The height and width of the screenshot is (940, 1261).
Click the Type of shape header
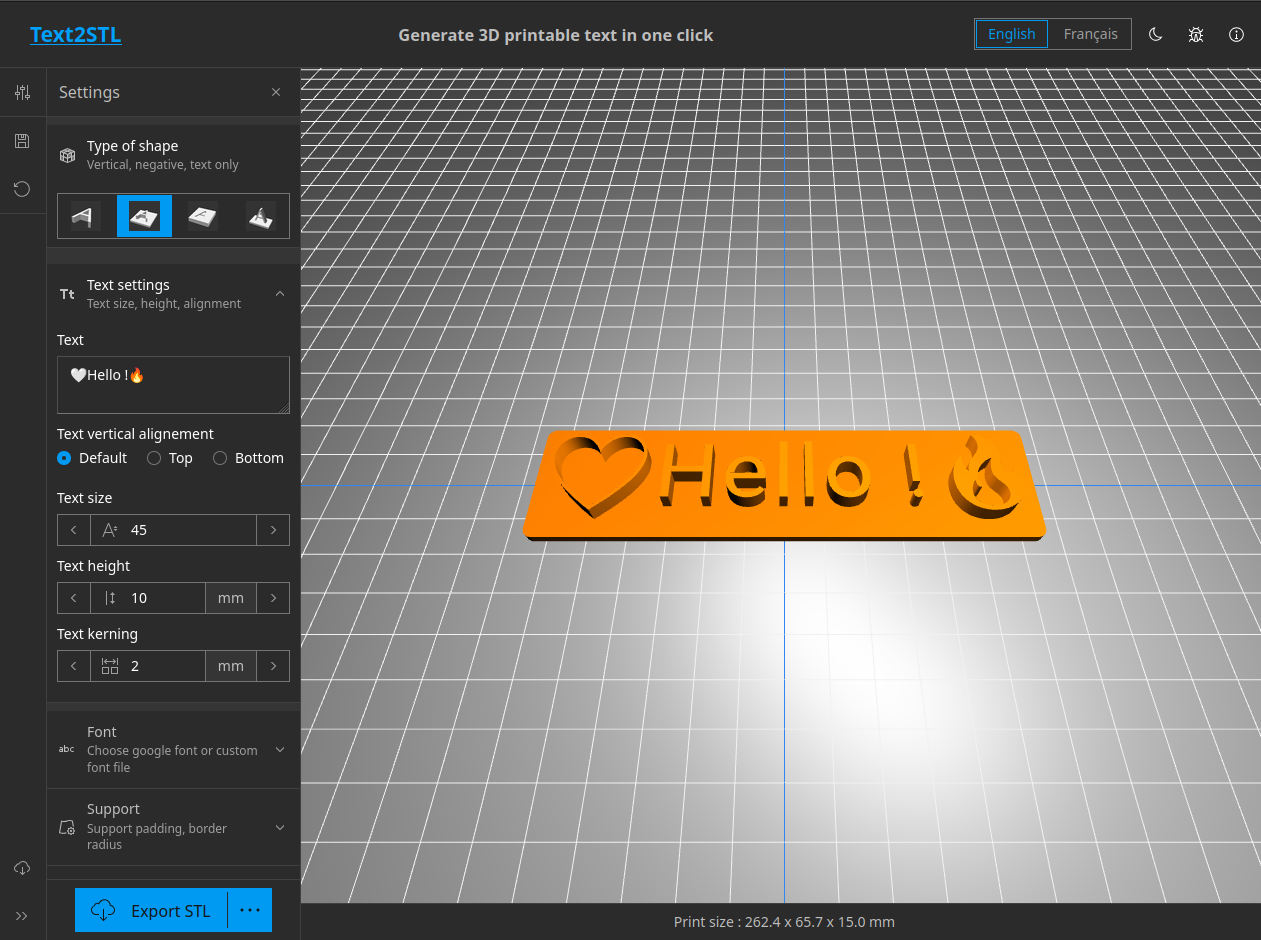tap(173, 155)
